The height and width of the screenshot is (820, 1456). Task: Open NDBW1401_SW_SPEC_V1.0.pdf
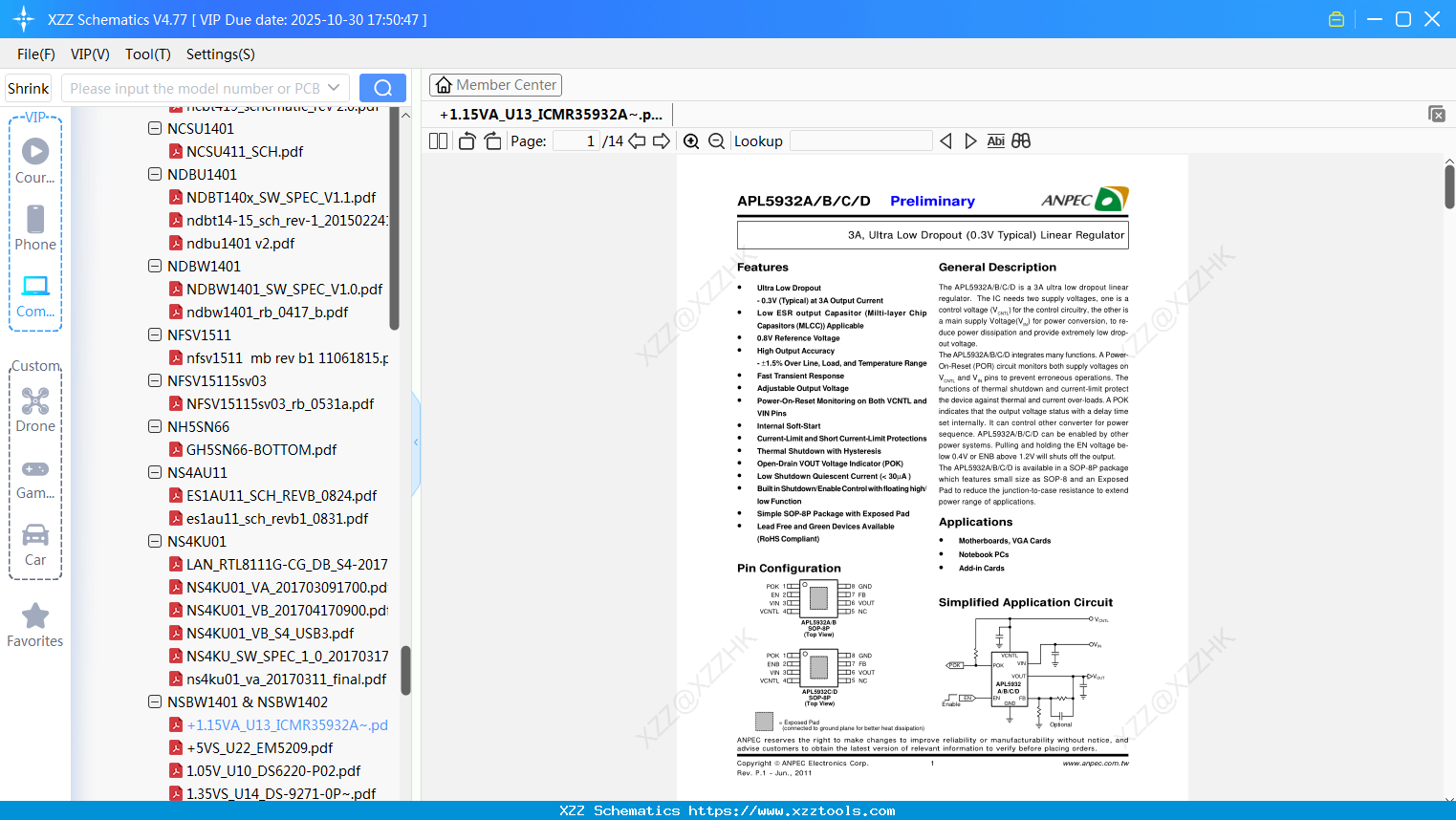tap(284, 289)
